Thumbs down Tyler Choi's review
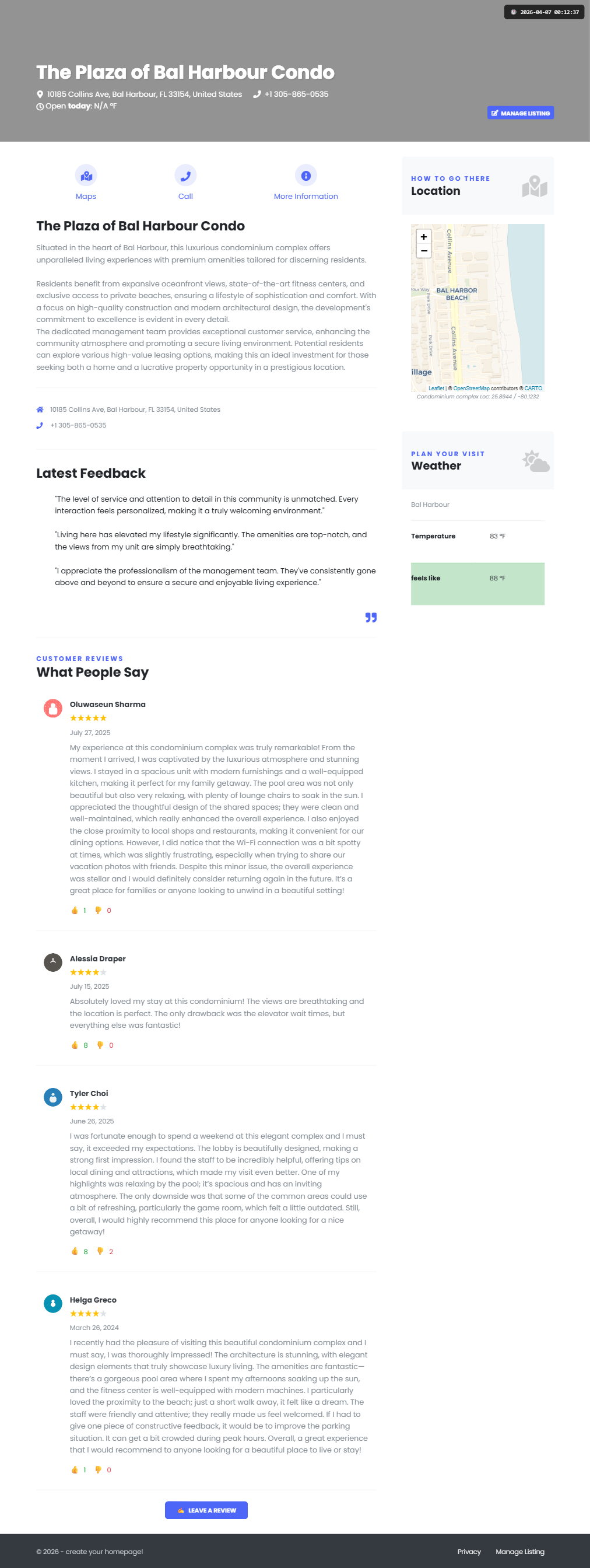The image size is (590, 1568). tap(100, 1251)
